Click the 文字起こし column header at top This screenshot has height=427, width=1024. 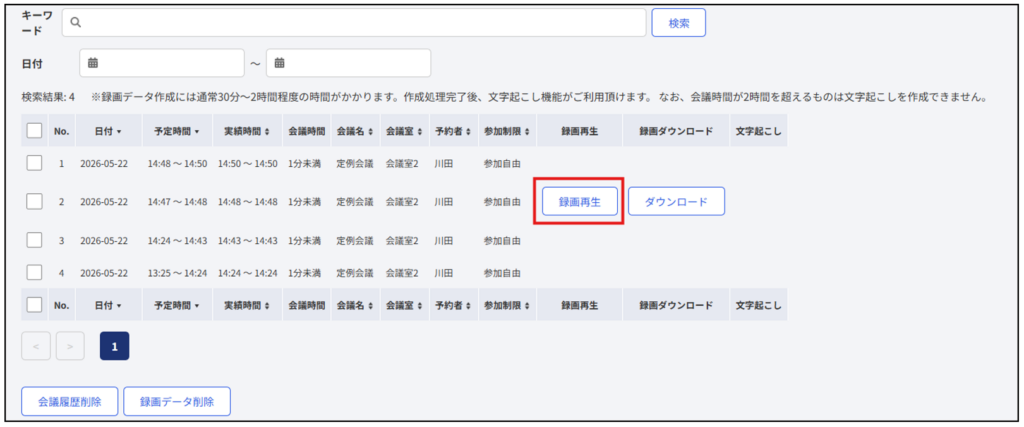pos(758,131)
